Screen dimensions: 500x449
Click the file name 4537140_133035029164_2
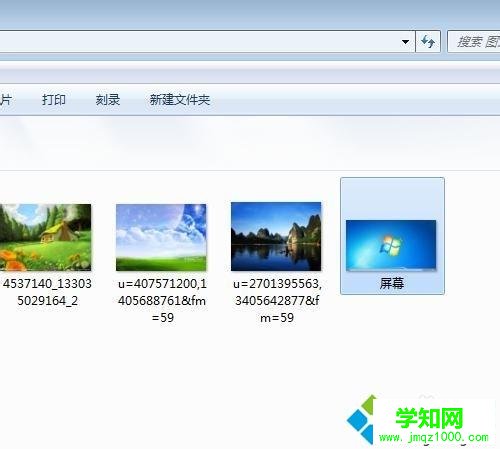pos(47,292)
